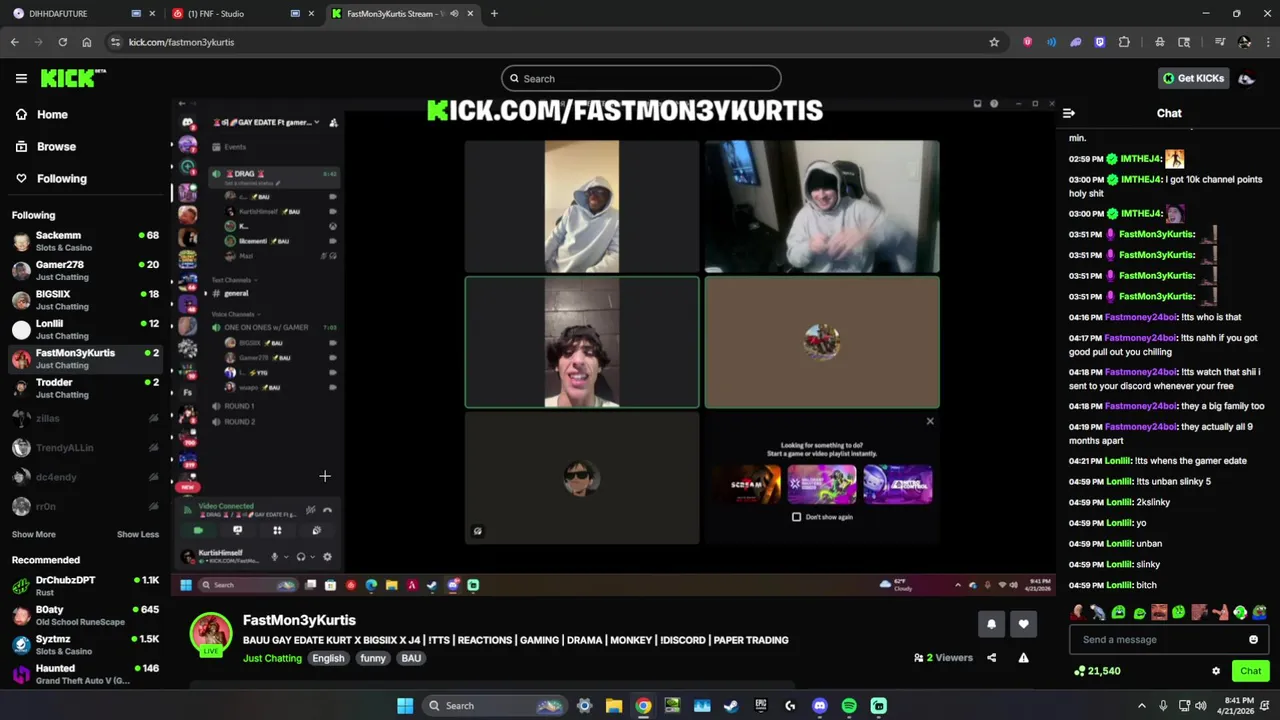Open chat settings gear
1280x720 pixels.
pos(1216,671)
